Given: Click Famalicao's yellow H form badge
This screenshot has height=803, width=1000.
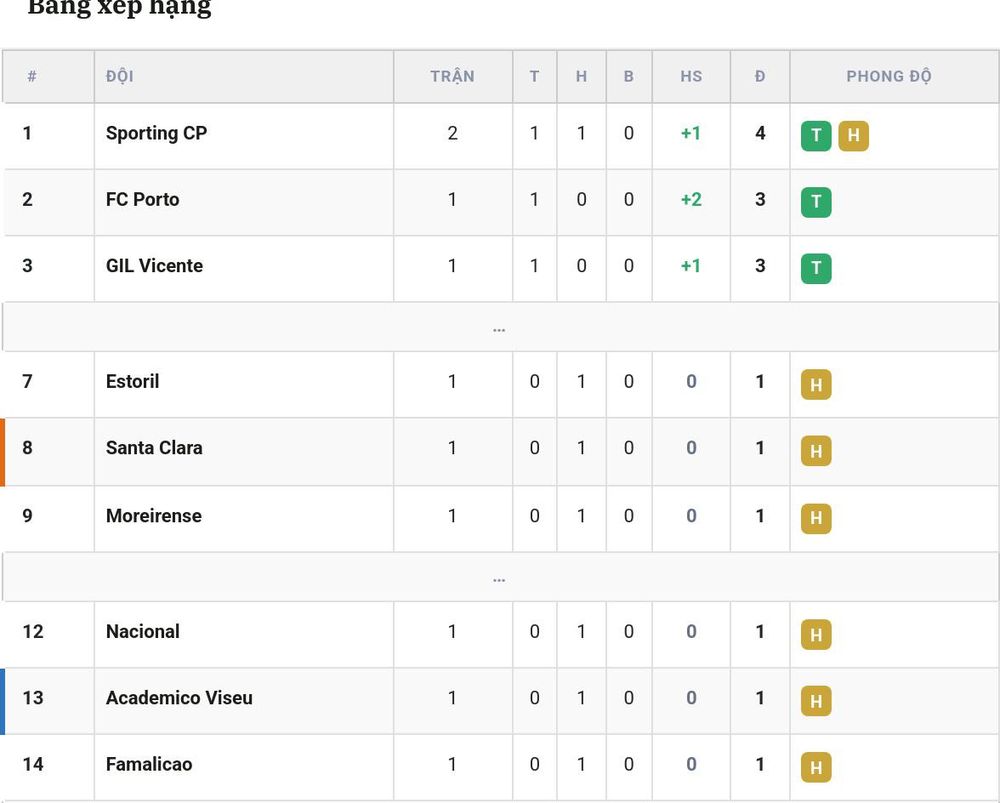Looking at the screenshot, I should [816, 767].
